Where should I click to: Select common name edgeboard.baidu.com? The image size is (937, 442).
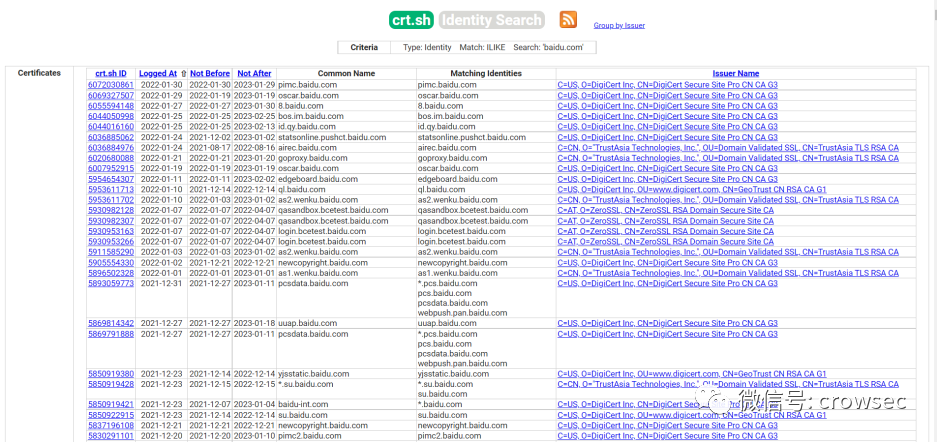318,179
